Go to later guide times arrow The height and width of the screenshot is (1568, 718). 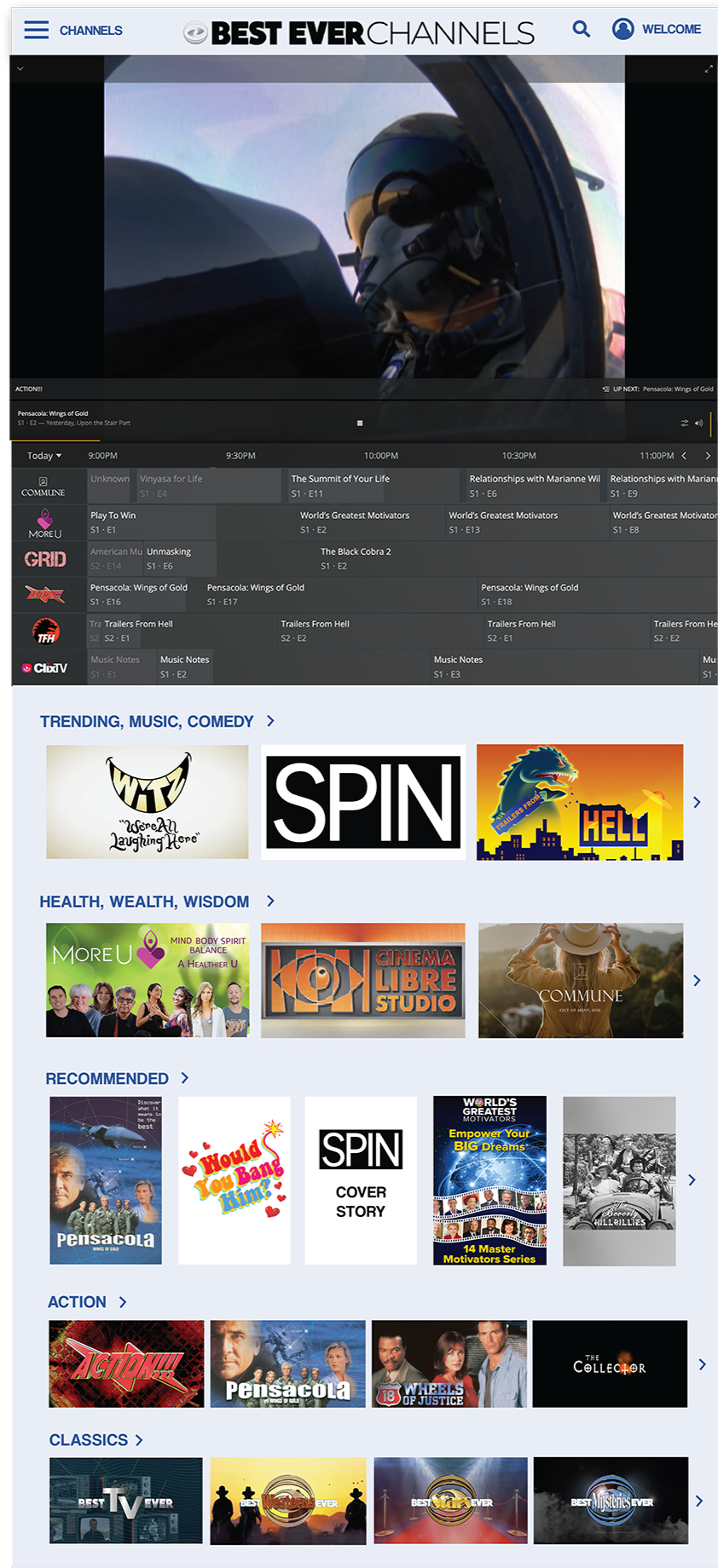tap(707, 456)
